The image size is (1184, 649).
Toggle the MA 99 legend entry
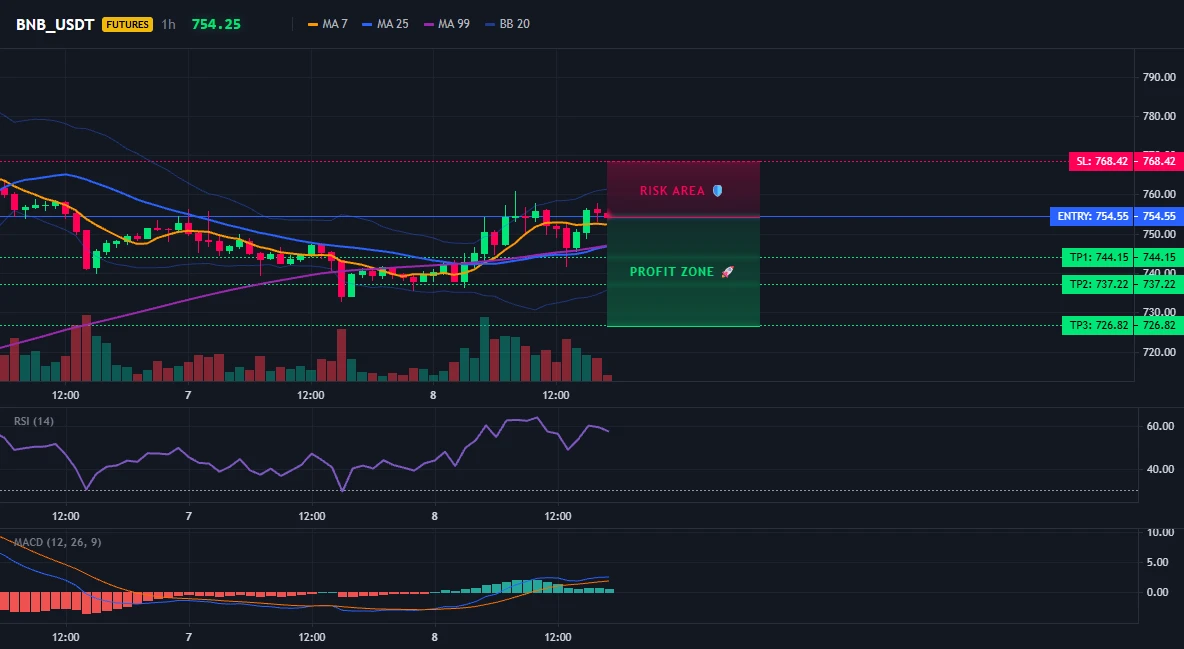click(x=446, y=24)
